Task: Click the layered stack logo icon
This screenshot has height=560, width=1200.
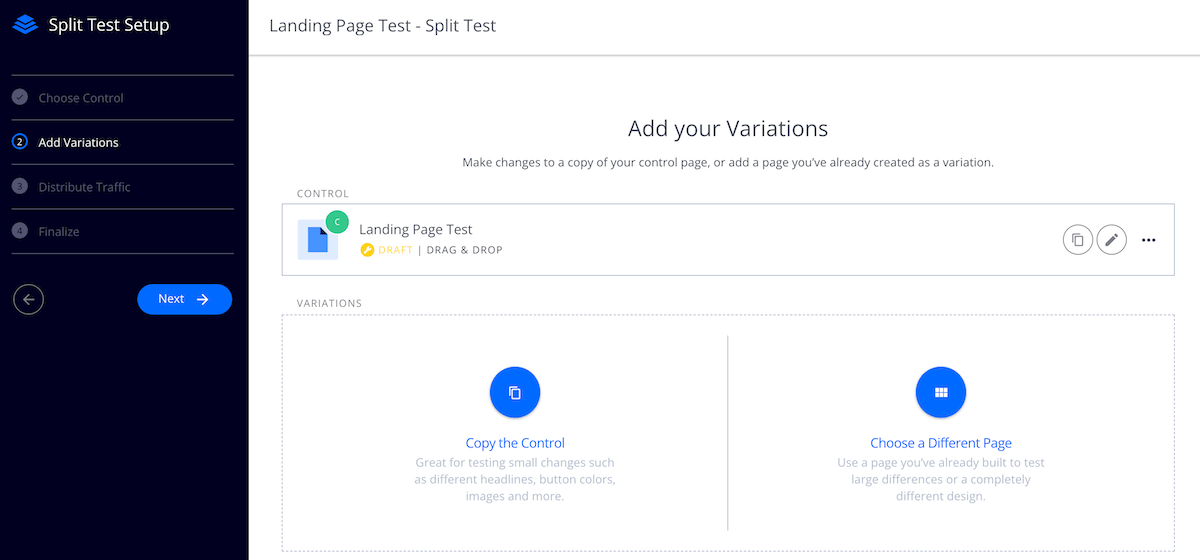Action: (24, 25)
